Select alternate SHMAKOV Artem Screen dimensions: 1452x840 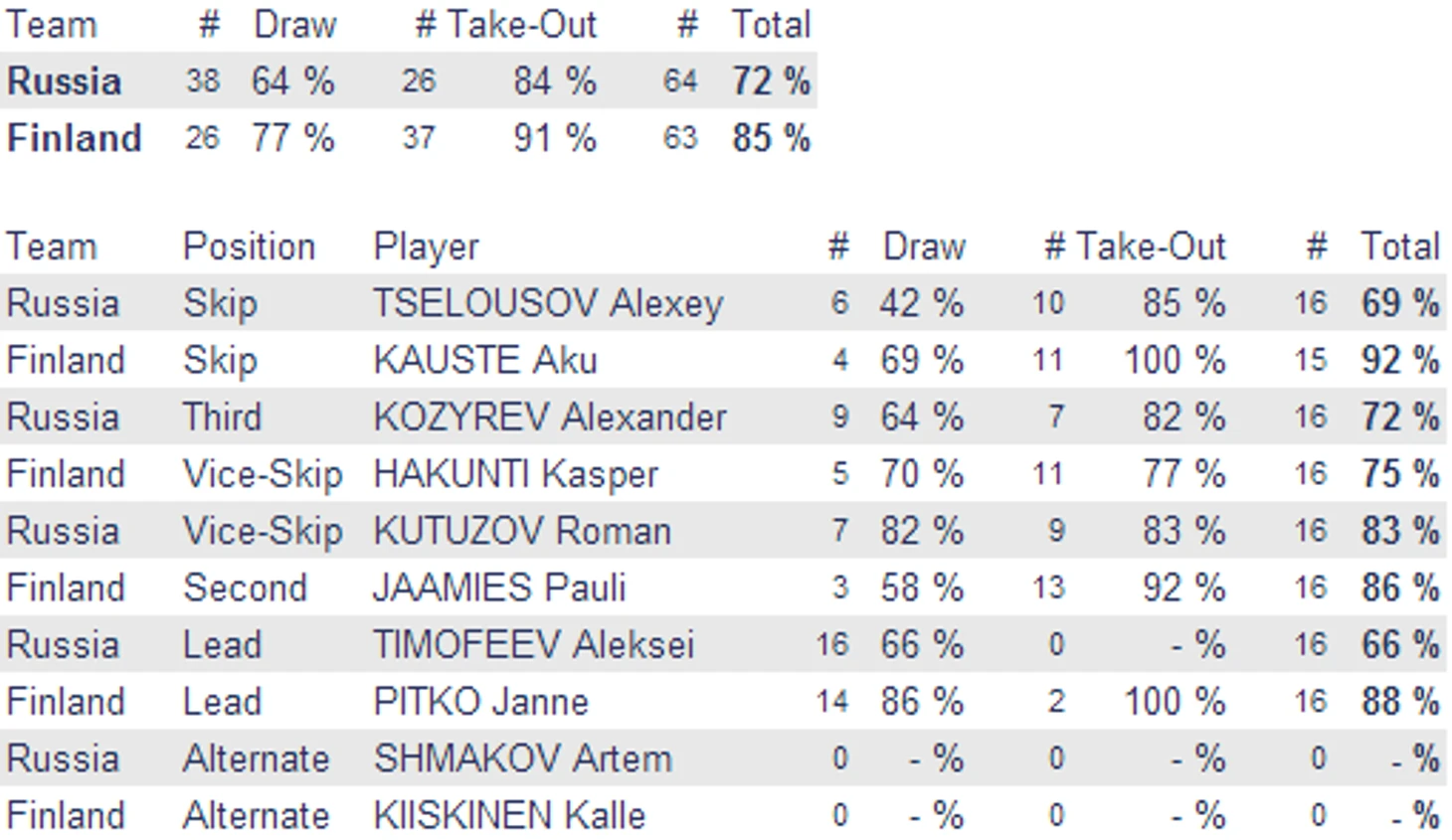pyautogui.click(x=523, y=758)
